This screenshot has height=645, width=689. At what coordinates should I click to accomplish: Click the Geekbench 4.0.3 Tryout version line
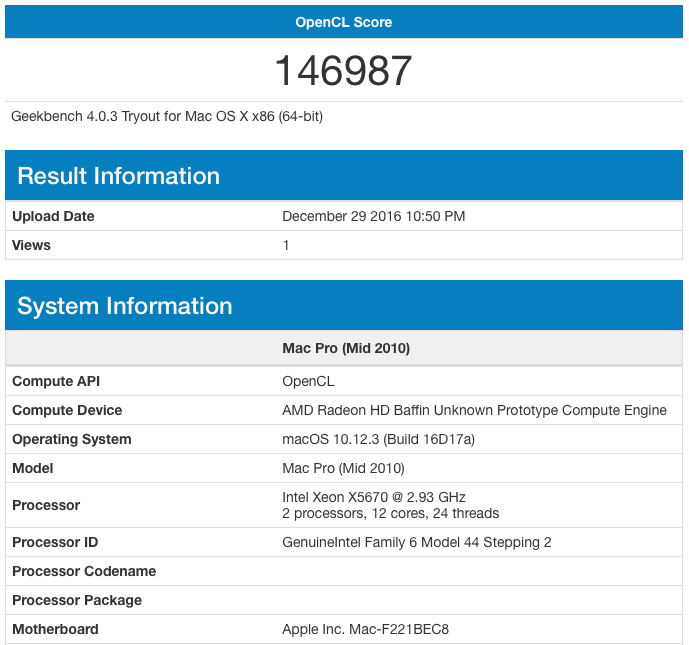pos(167,116)
